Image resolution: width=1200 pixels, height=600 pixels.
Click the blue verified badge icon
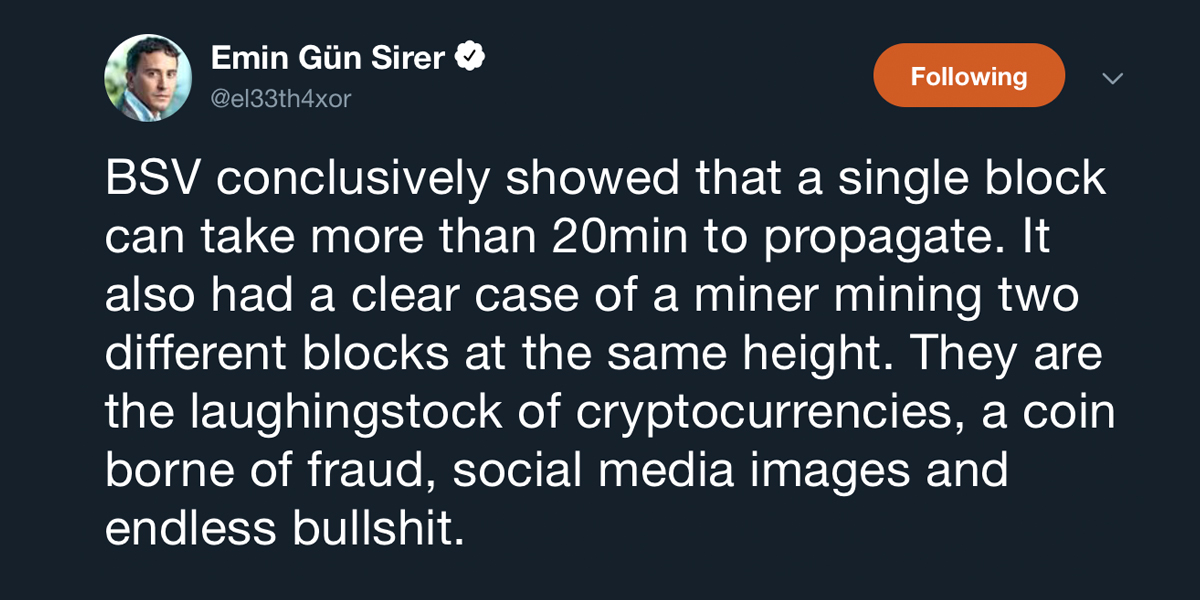point(471,58)
